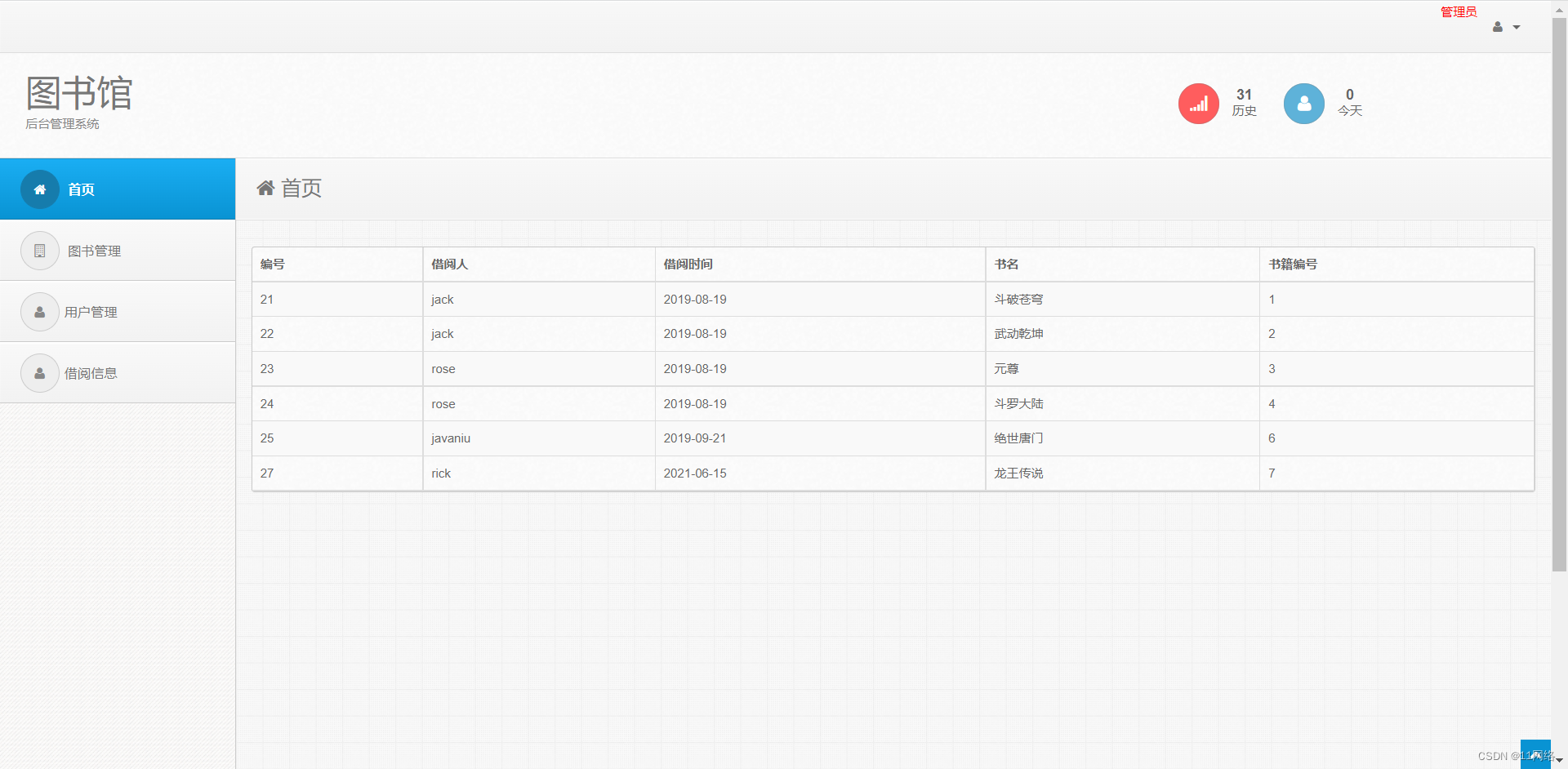
Task: Click the borrower rick
Action: pyautogui.click(x=441, y=473)
